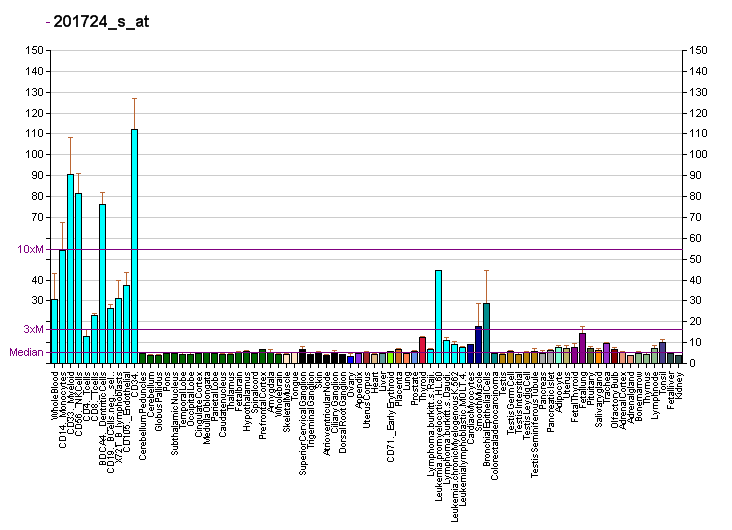Image resolution: width=732 pixels, height=530 pixels.
Task: Click the Tonsil dark purple bar
Action: pyautogui.click(x=662, y=353)
